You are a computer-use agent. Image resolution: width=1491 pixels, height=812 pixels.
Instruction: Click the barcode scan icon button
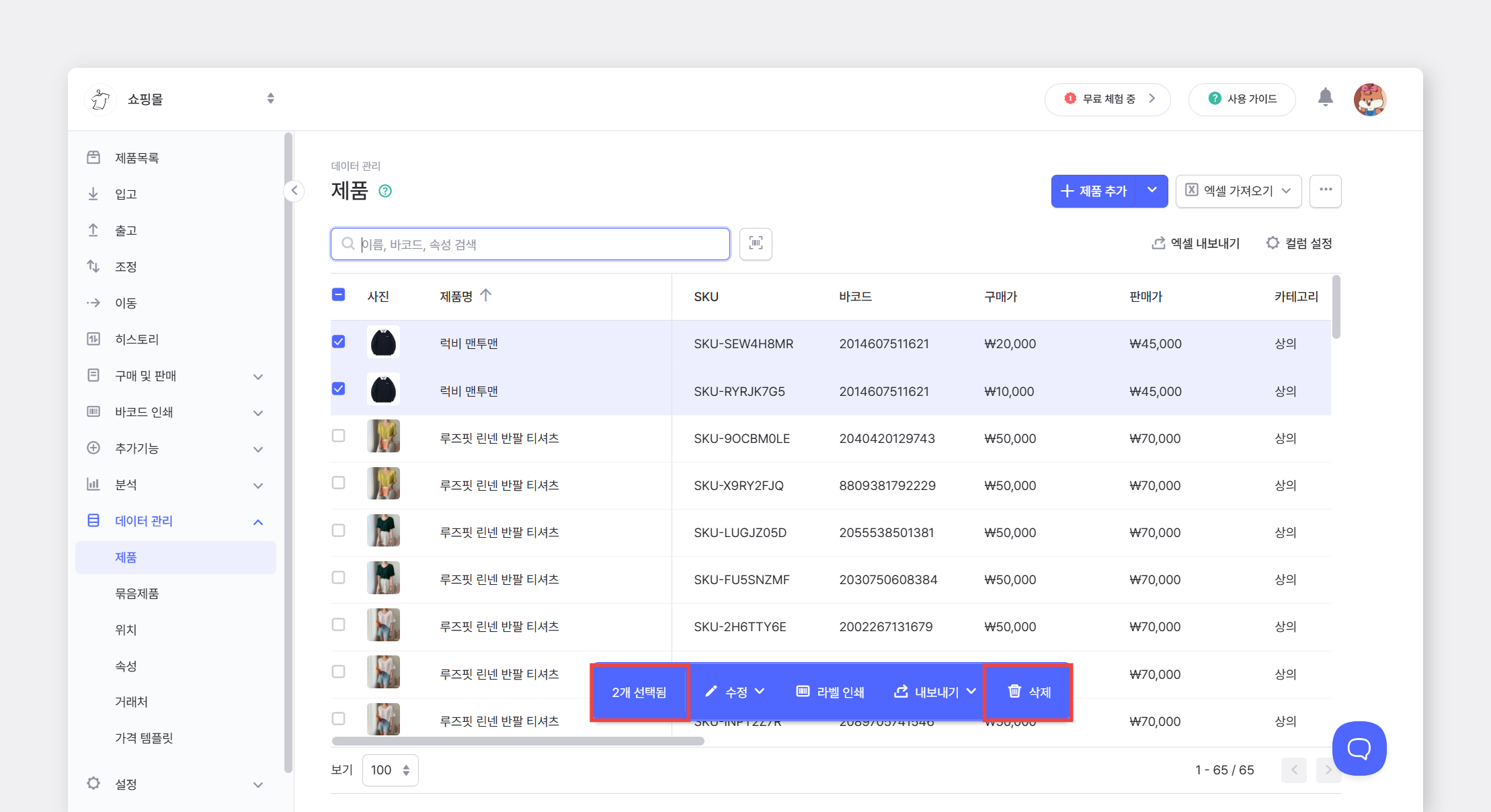pyautogui.click(x=756, y=243)
